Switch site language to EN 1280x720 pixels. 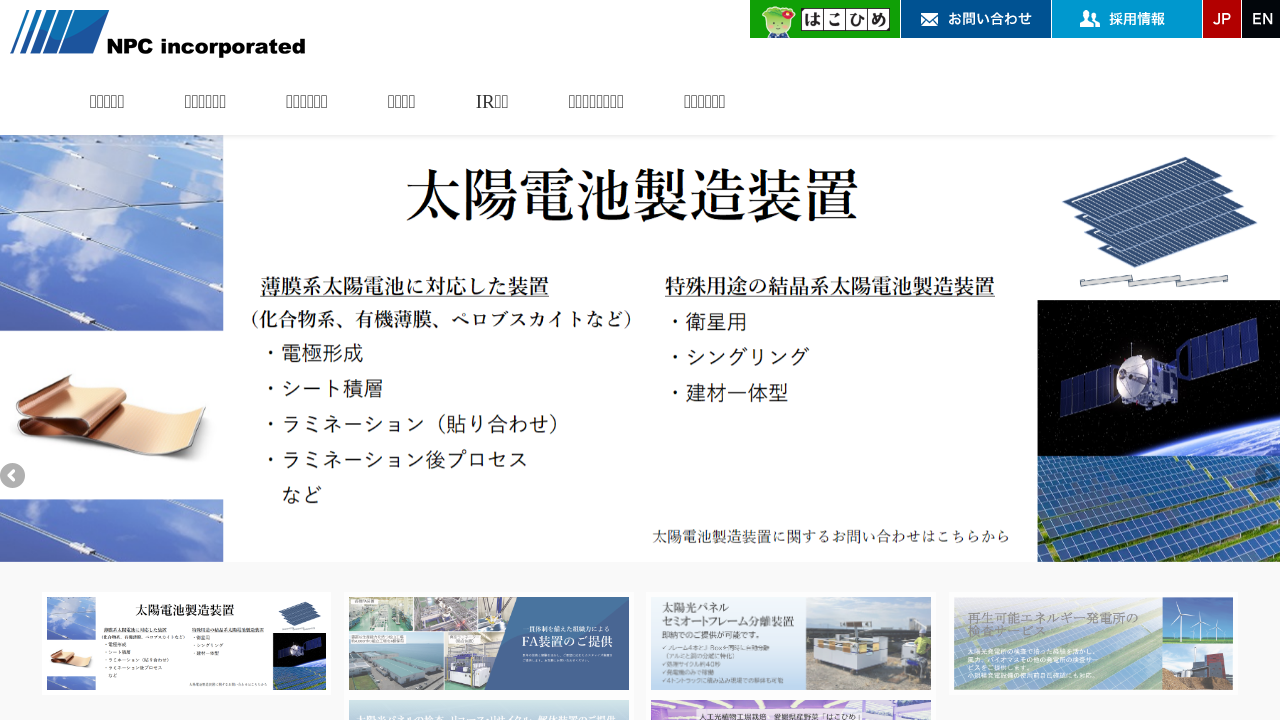point(1261,19)
